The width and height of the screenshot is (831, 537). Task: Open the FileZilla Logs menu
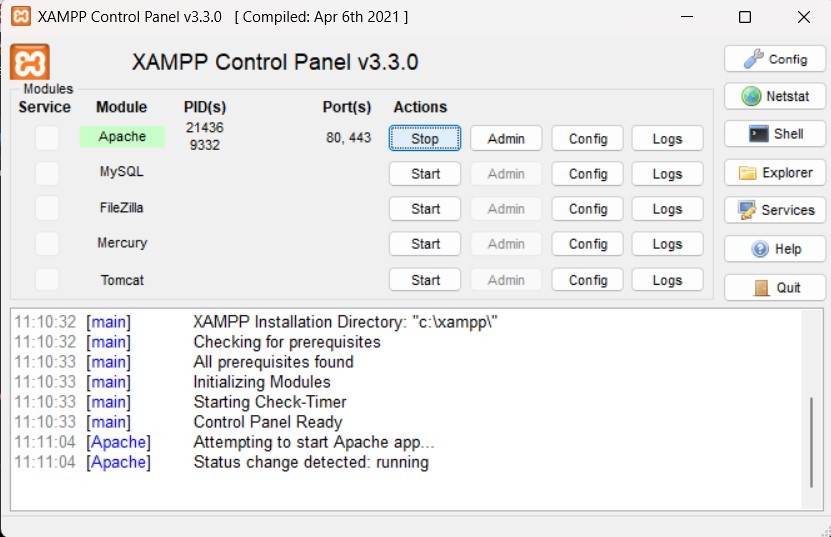(667, 209)
